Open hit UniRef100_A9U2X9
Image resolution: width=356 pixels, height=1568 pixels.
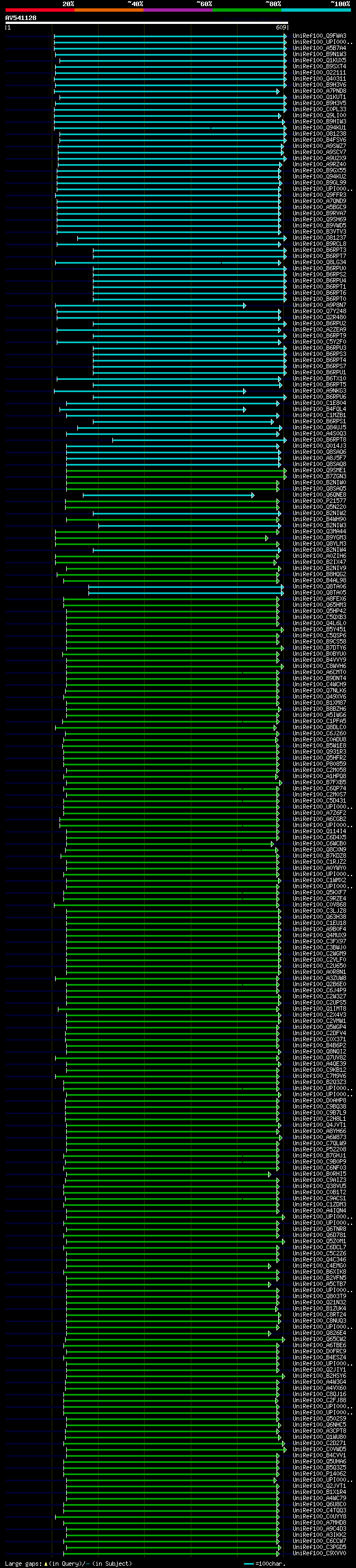[x=319, y=159]
